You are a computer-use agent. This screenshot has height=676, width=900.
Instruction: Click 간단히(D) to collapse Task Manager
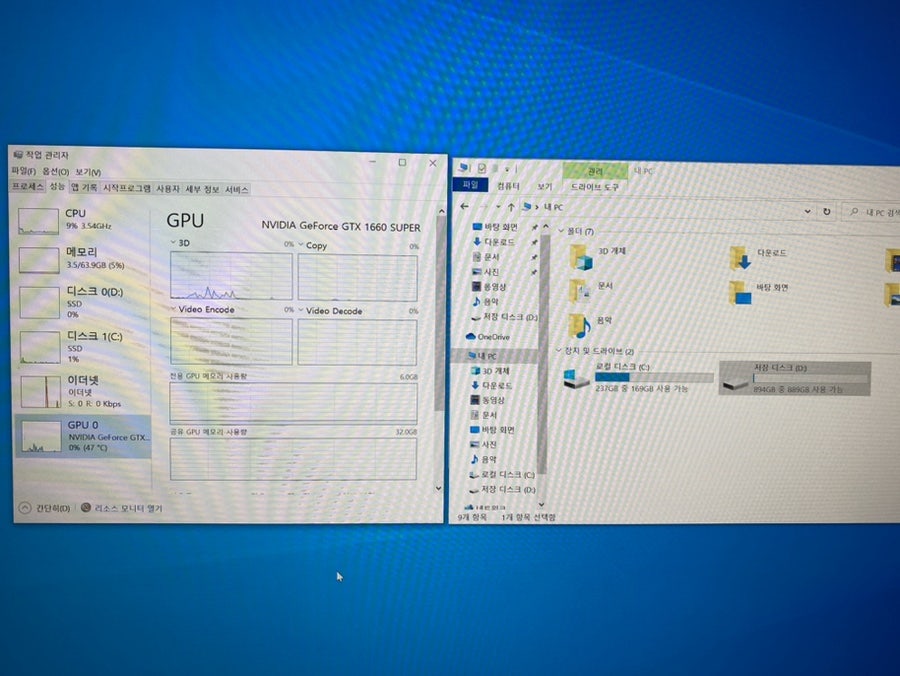click(45, 508)
